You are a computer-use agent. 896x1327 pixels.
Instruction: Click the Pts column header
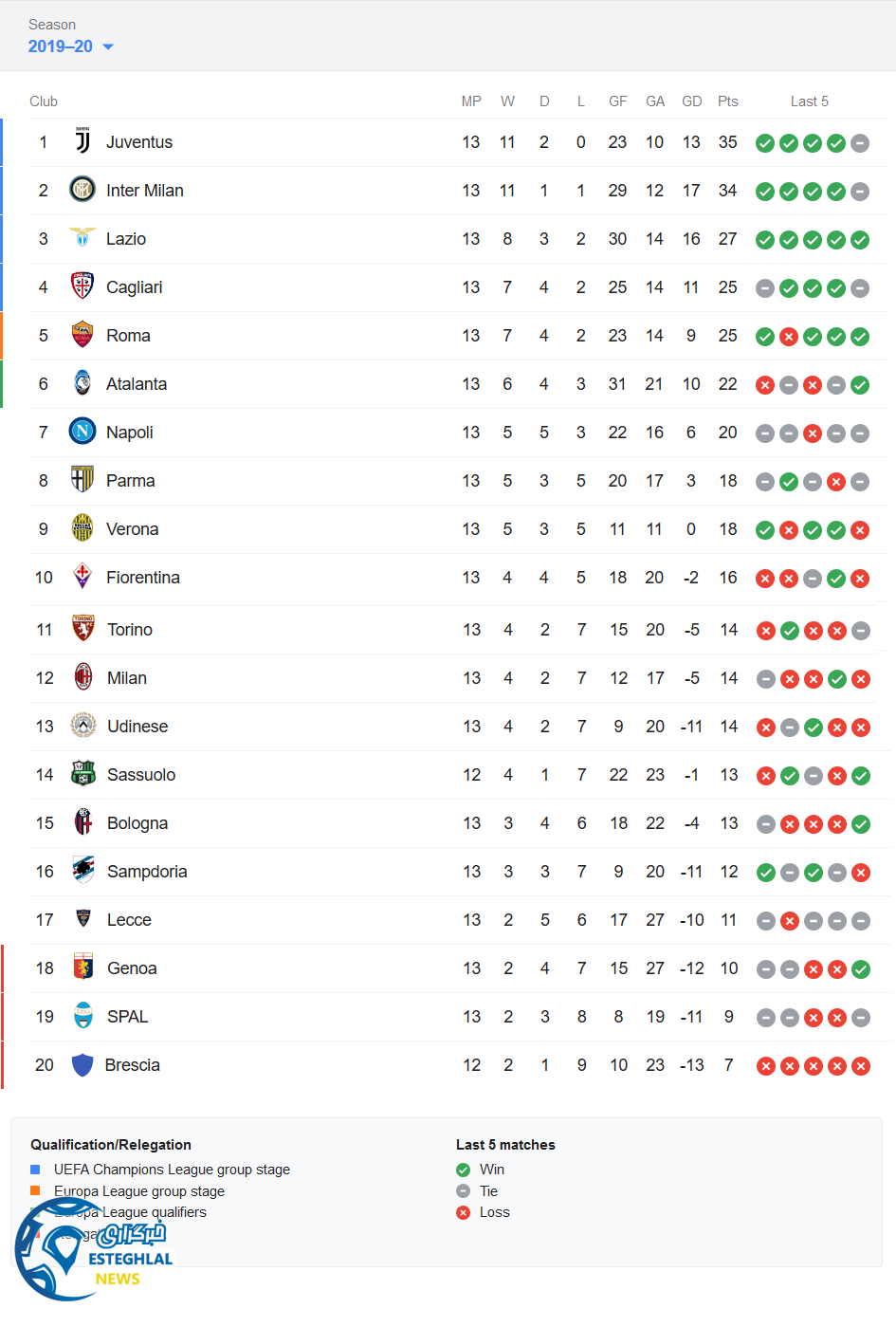pos(727,101)
